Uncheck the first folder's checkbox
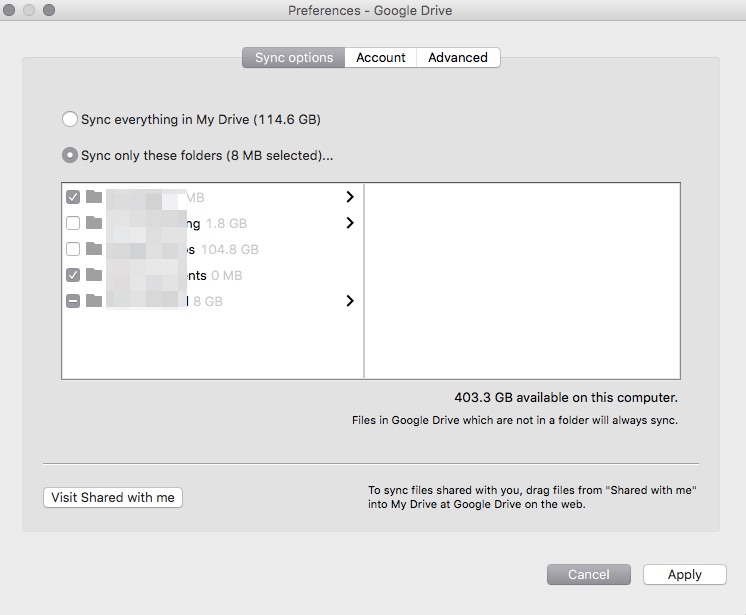The width and height of the screenshot is (746, 615). point(73,197)
